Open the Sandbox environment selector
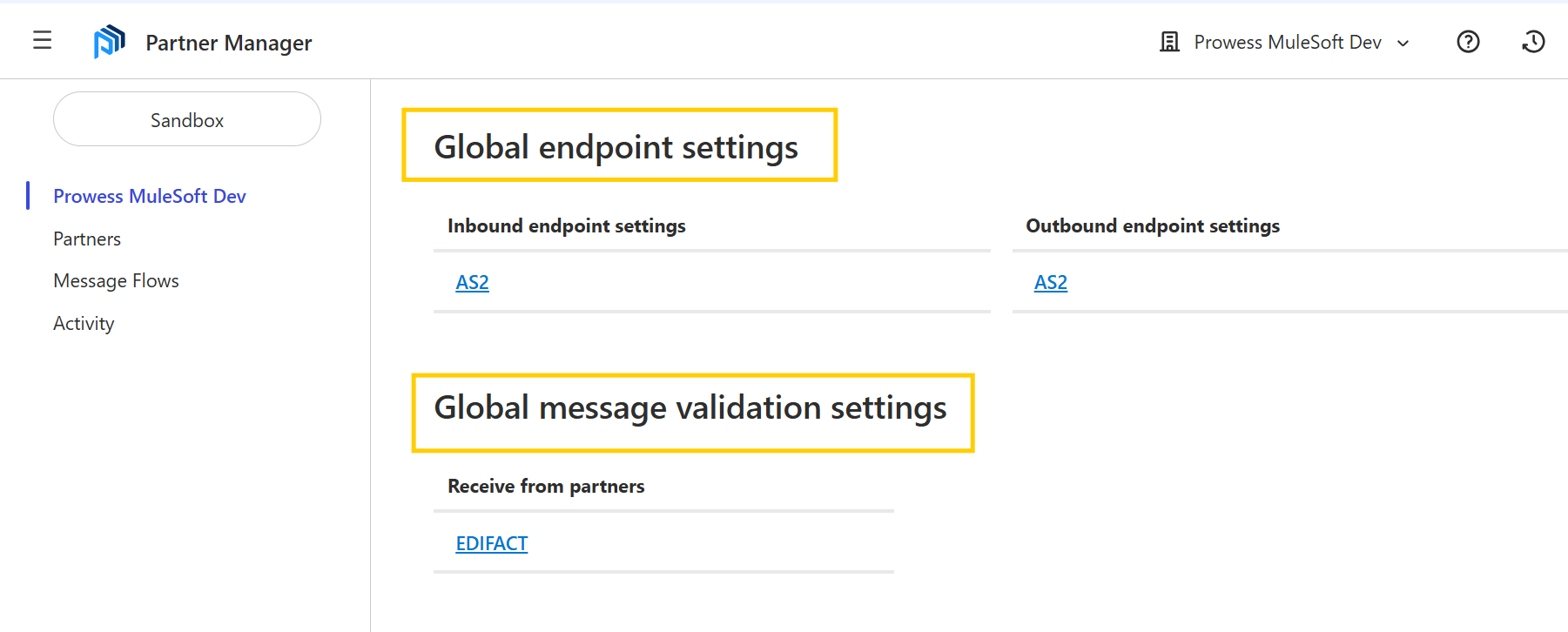Viewport: 1568px width, 632px height. pos(187,120)
